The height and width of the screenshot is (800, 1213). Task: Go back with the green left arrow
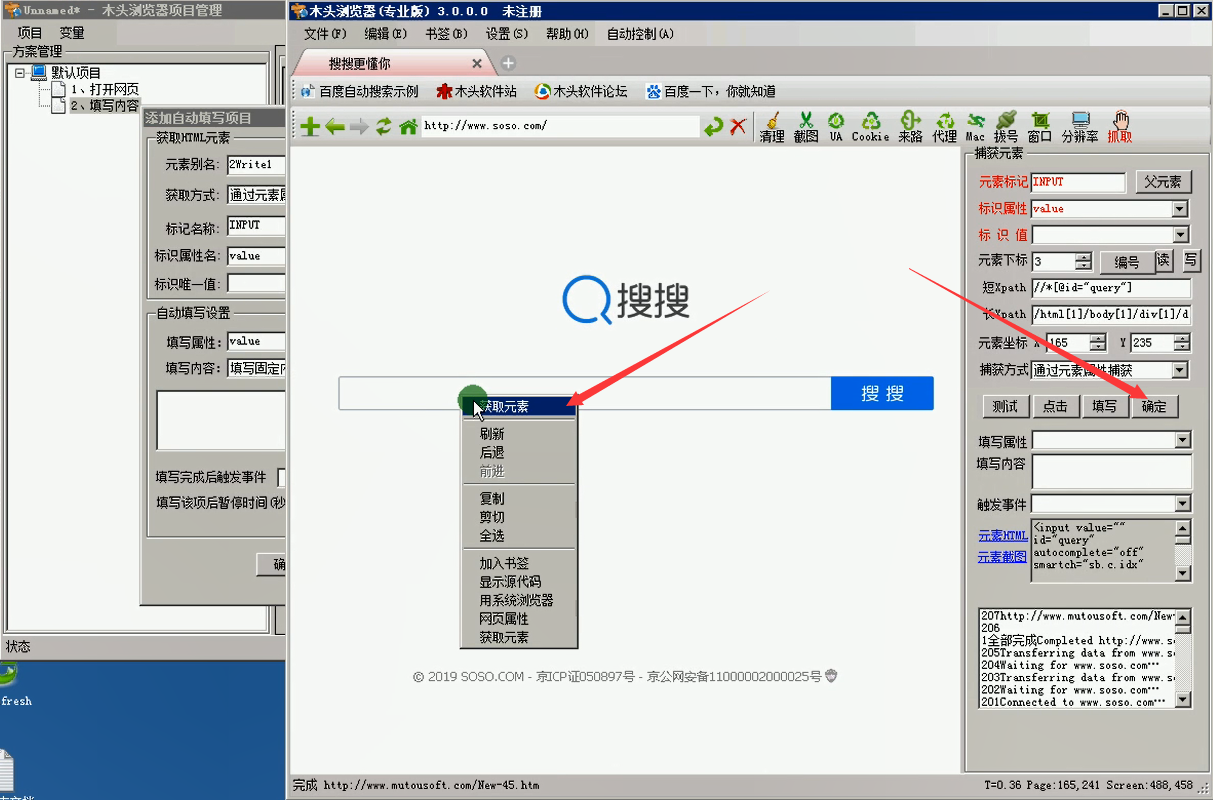335,127
